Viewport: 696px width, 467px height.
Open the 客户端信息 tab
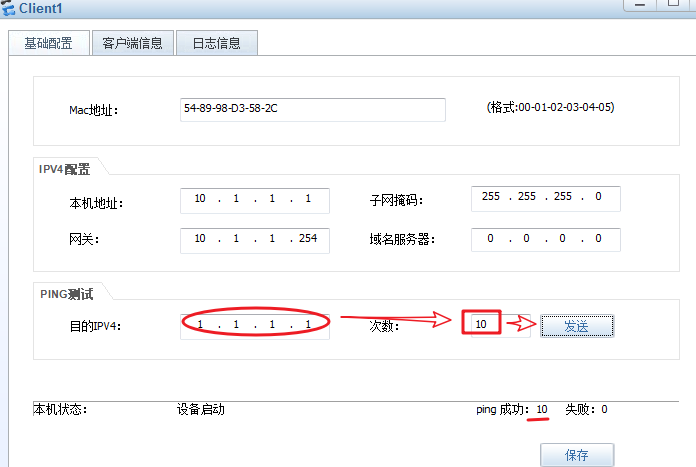tap(132, 43)
